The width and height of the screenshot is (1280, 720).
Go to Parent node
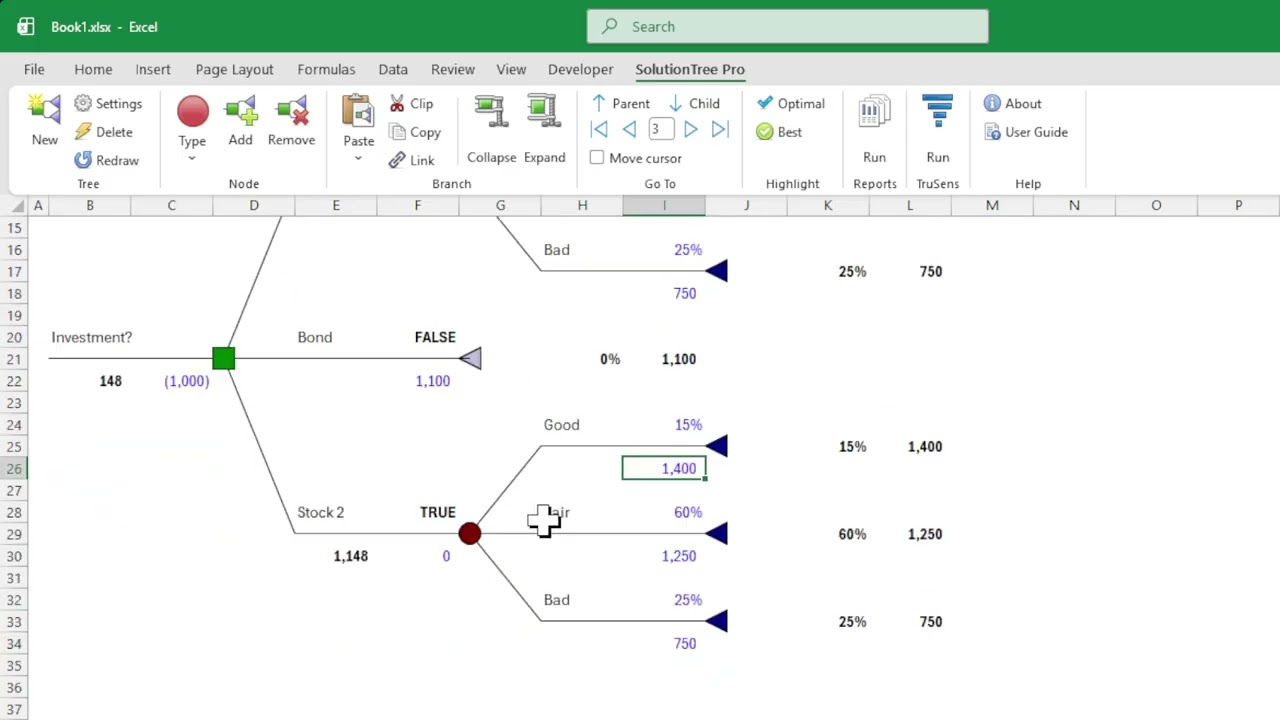coord(620,104)
